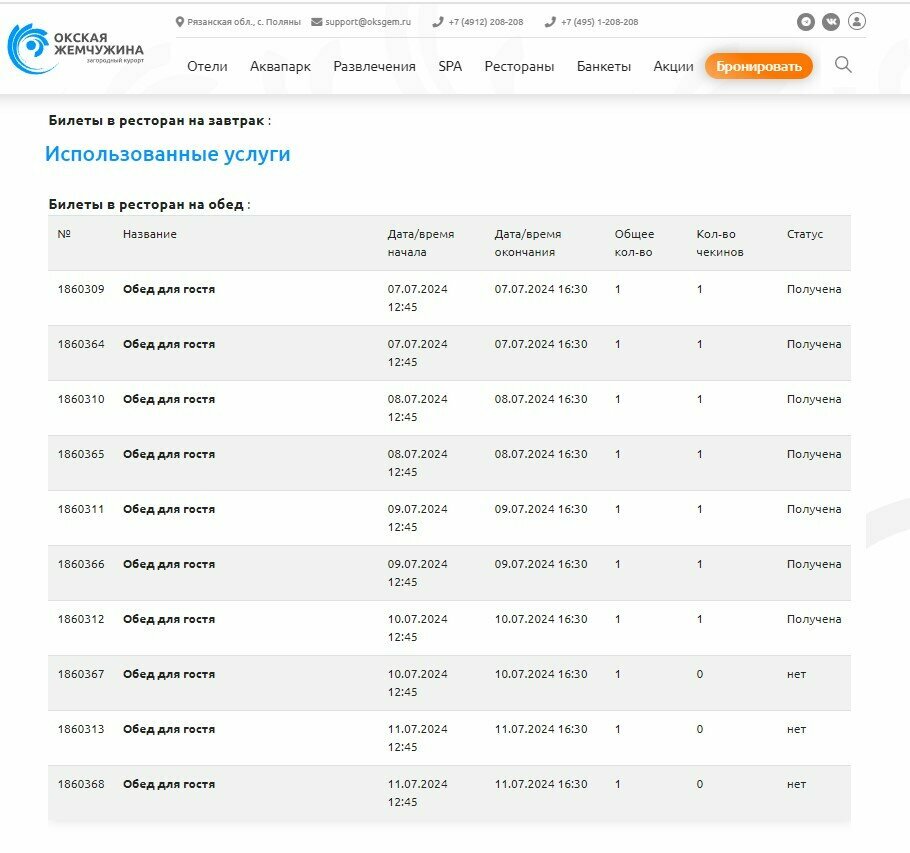Image resolution: width=910 pixels, height=853 pixels.
Task: Click the phone icon by +7 (4912) number
Action: 438,22
